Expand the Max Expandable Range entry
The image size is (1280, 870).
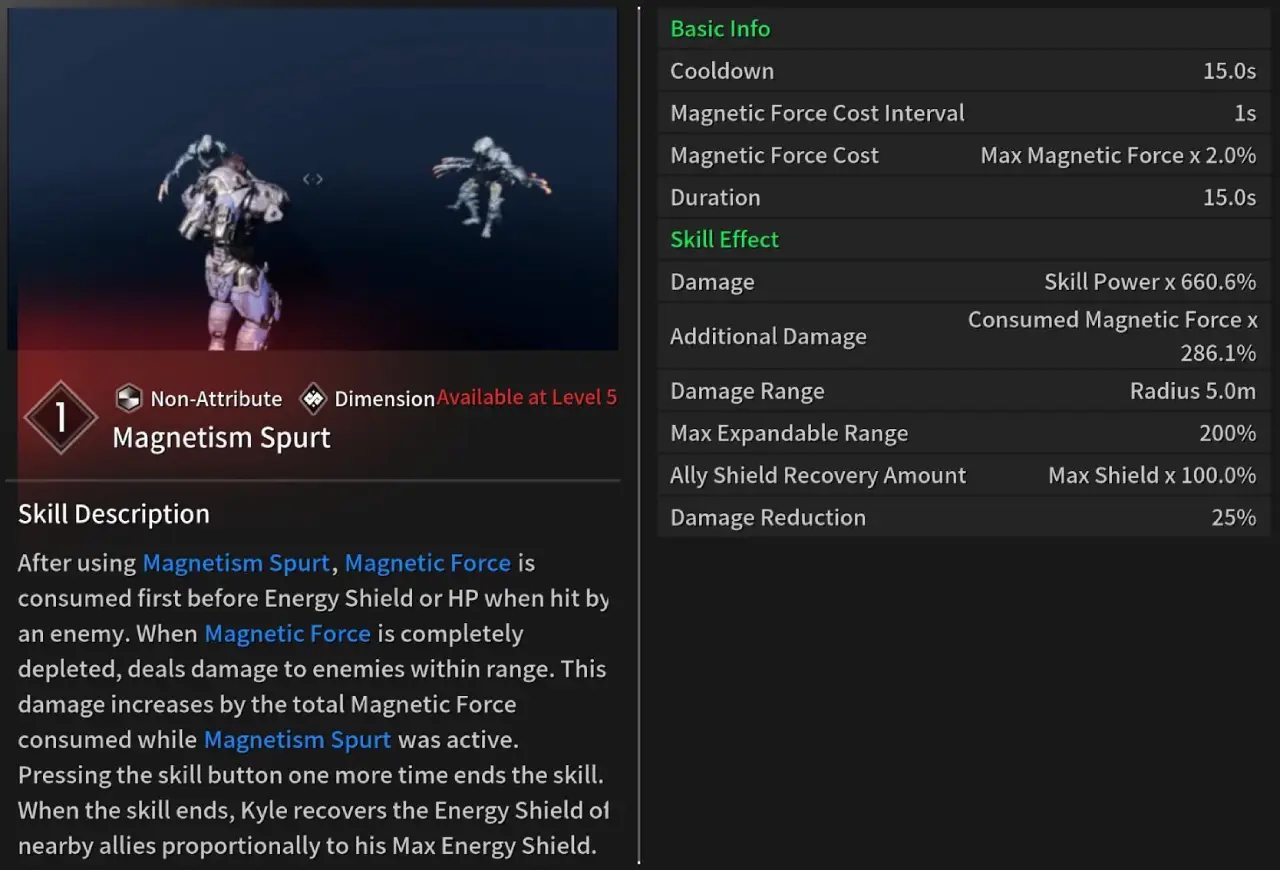[960, 433]
